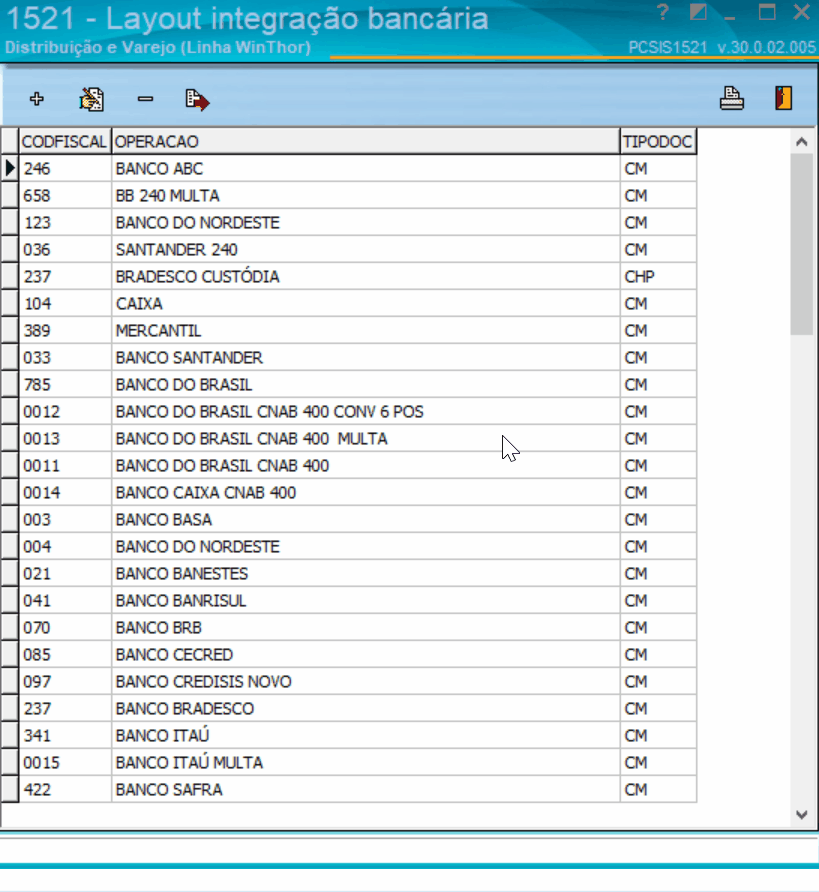This screenshot has width=819, height=892.
Task: Select BANCO BANESTES row
Action: (x=358, y=574)
